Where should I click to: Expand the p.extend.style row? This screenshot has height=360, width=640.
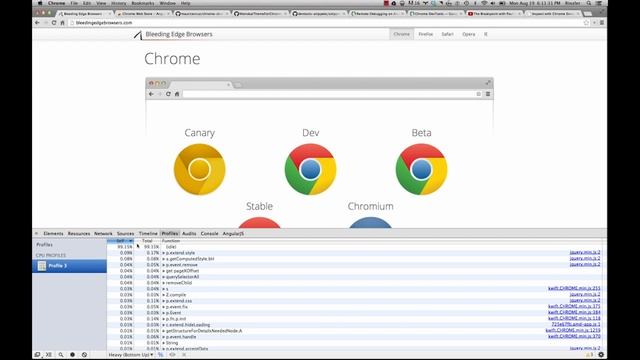pos(164,253)
